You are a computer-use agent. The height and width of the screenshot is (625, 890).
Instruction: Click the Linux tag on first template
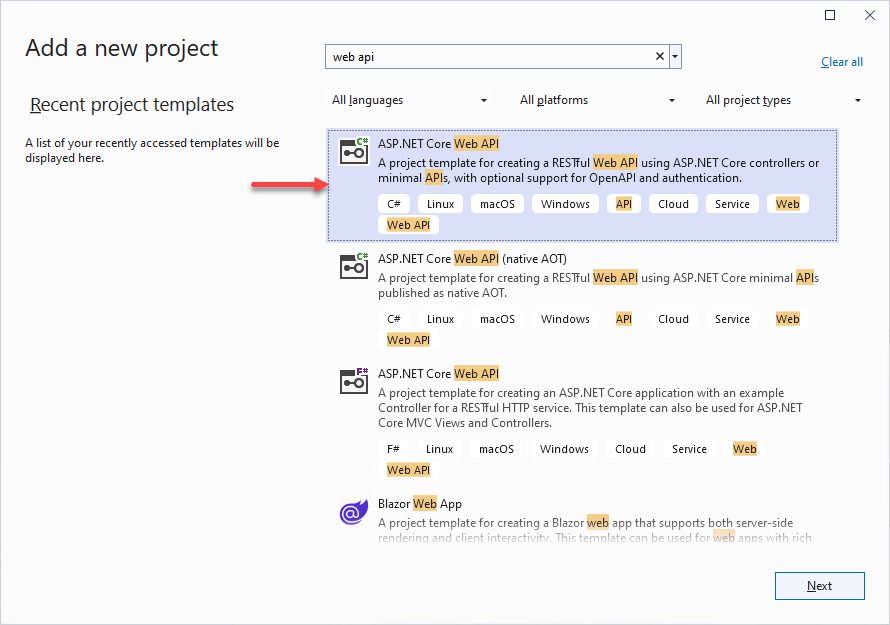pos(440,204)
